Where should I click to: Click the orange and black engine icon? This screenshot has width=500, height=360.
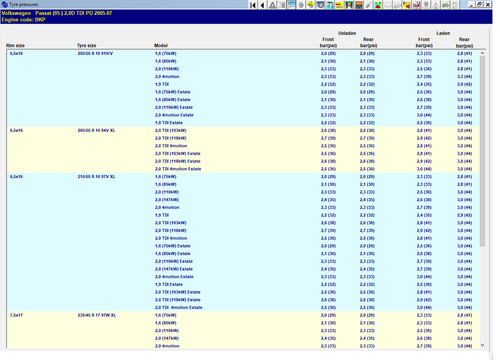click(x=359, y=5)
